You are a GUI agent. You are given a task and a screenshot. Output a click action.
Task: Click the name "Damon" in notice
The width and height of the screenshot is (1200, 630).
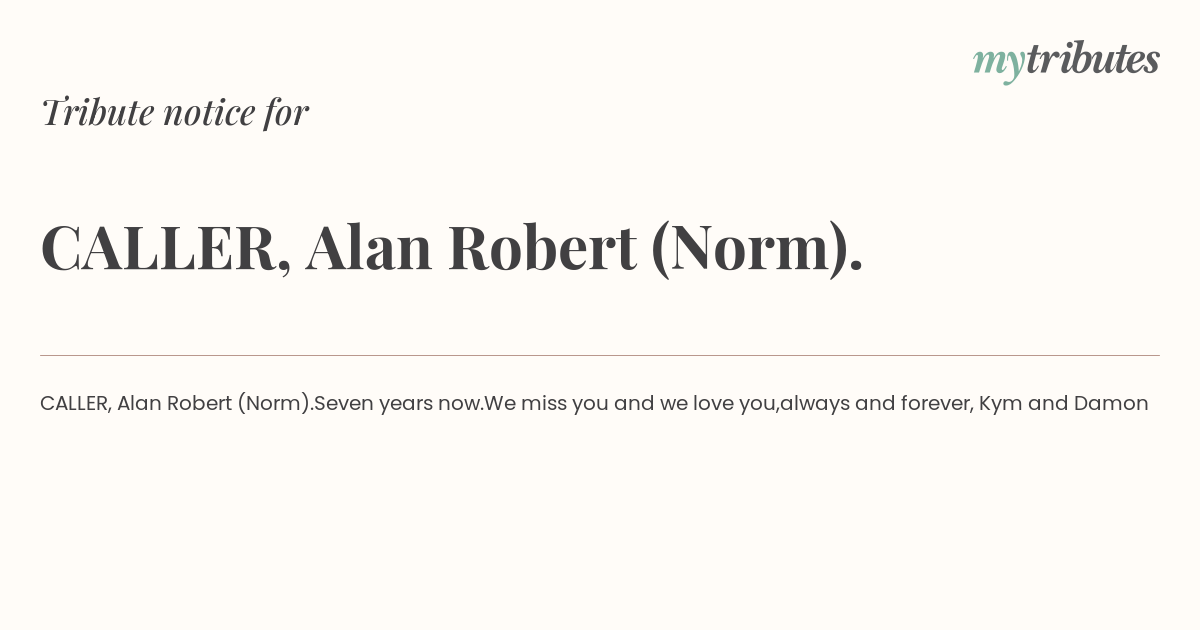[x=1111, y=404]
